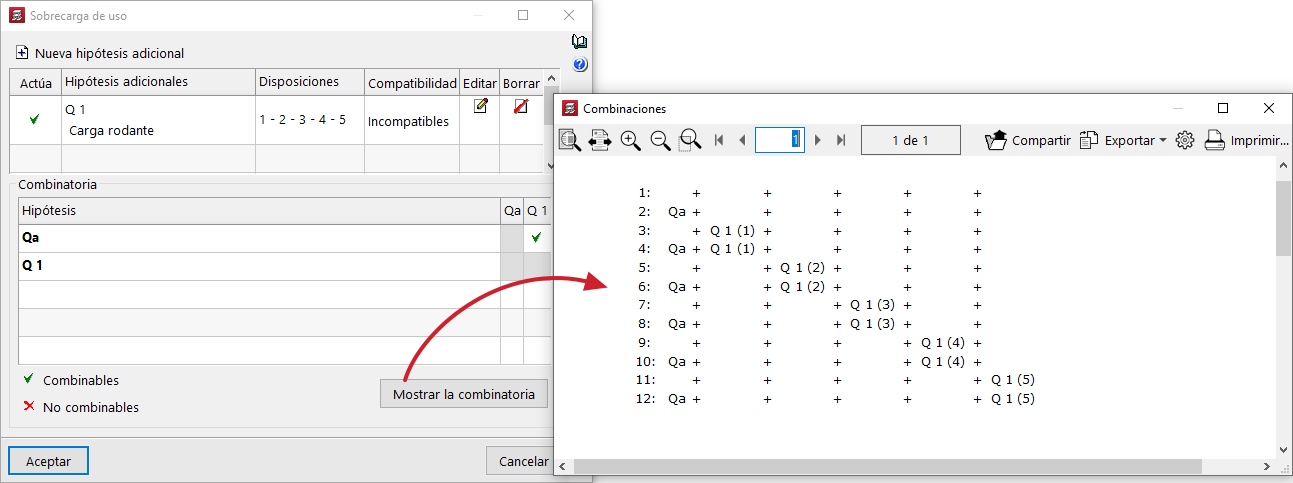
Task: Zoom in on the combinations report
Action: tap(630, 141)
